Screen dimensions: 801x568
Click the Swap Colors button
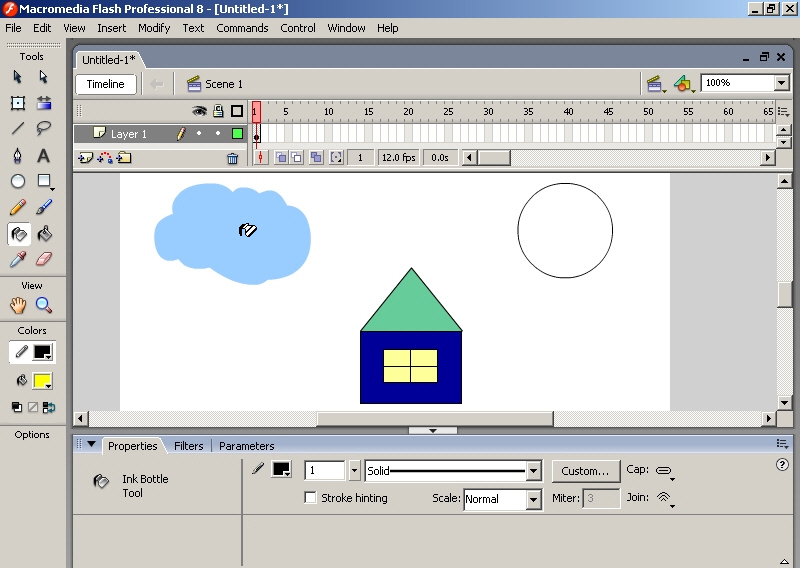click(x=49, y=407)
